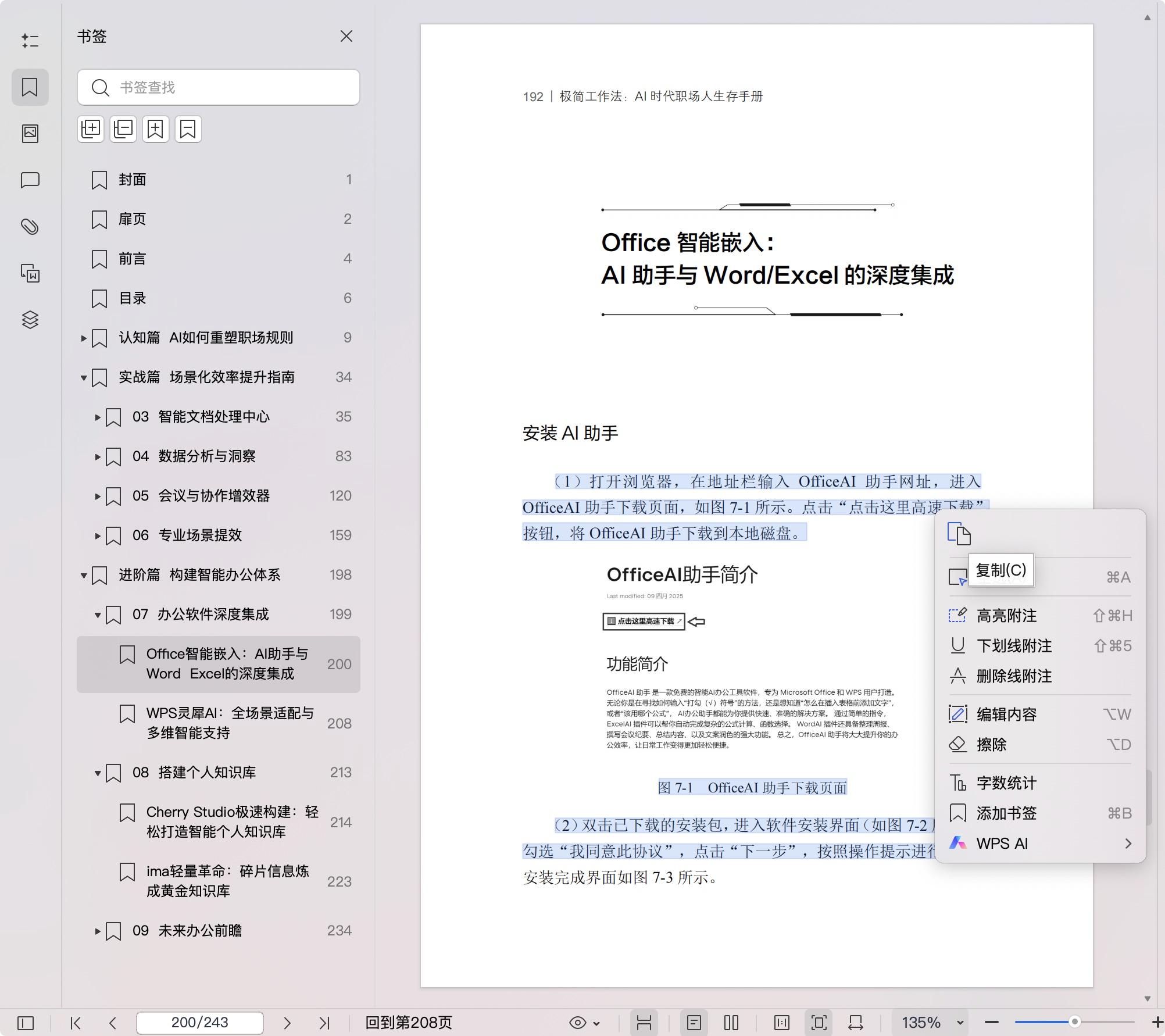This screenshot has width=1165, height=1036.
Task: Expand the 09 未来办公前瞻 bookmark
Action: pos(98,931)
